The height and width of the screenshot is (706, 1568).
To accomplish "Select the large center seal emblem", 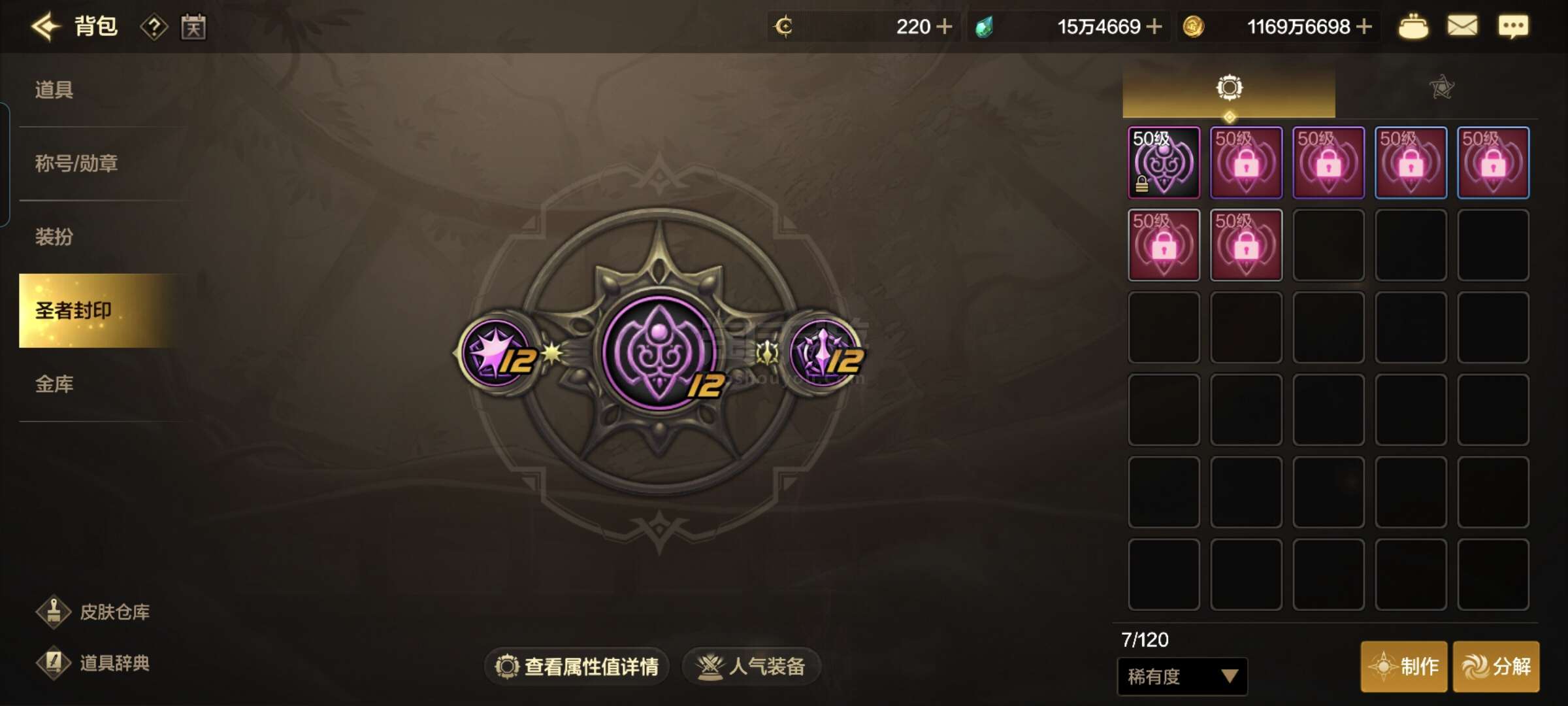I will point(660,353).
